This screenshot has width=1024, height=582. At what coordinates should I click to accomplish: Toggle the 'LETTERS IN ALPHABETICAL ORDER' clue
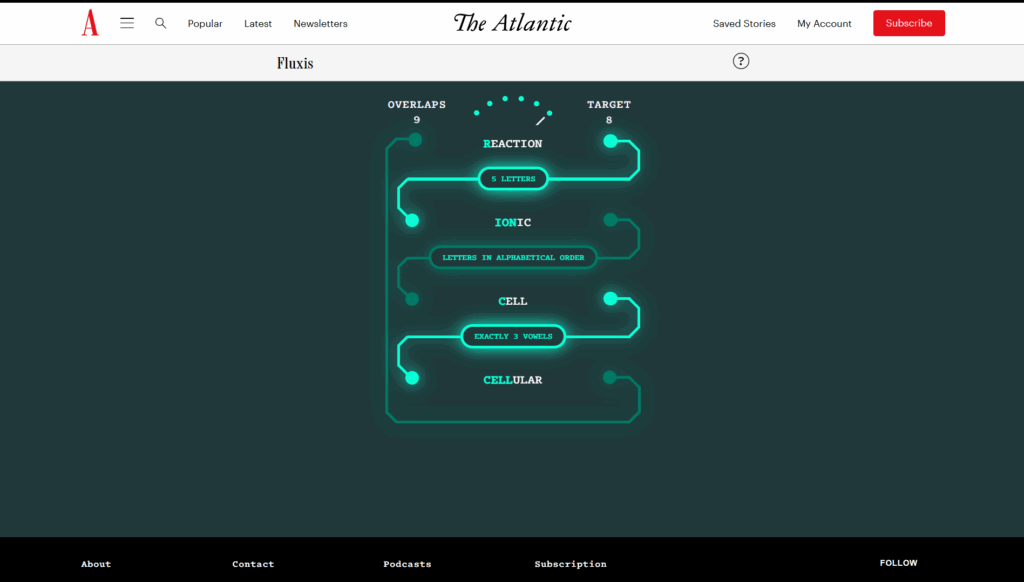tap(513, 257)
